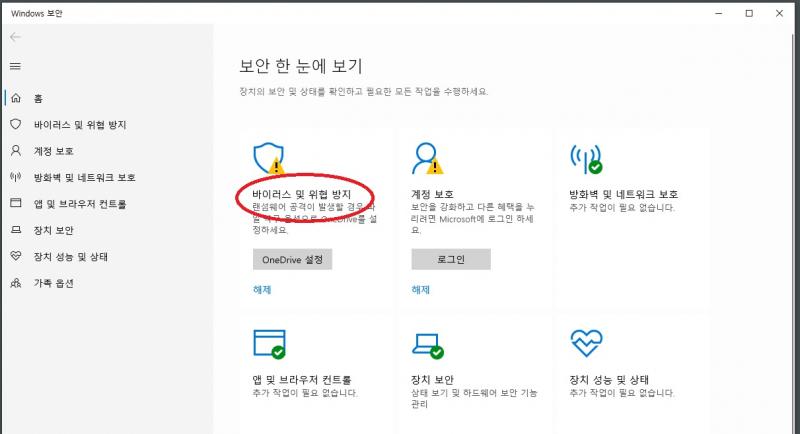This screenshot has height=434, width=800.
Task: Open 방화벽 및 네트워크 보호 sidebar item
Action: (x=84, y=177)
